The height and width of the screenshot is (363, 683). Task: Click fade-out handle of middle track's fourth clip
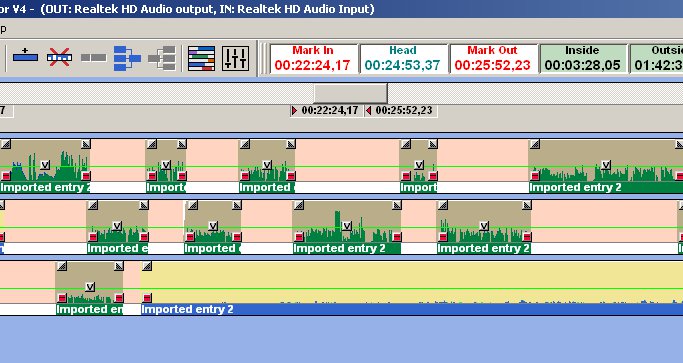point(527,205)
